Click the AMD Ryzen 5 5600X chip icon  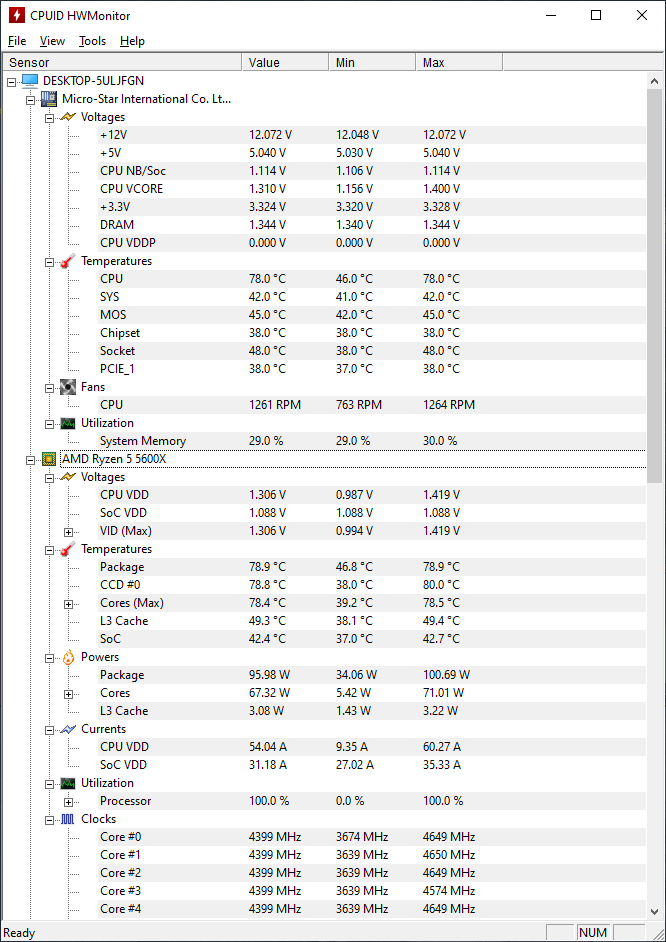pos(49,459)
